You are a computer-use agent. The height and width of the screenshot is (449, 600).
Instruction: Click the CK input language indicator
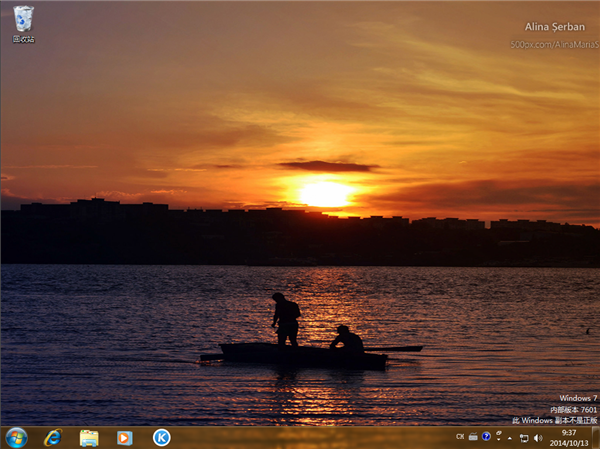(460, 437)
